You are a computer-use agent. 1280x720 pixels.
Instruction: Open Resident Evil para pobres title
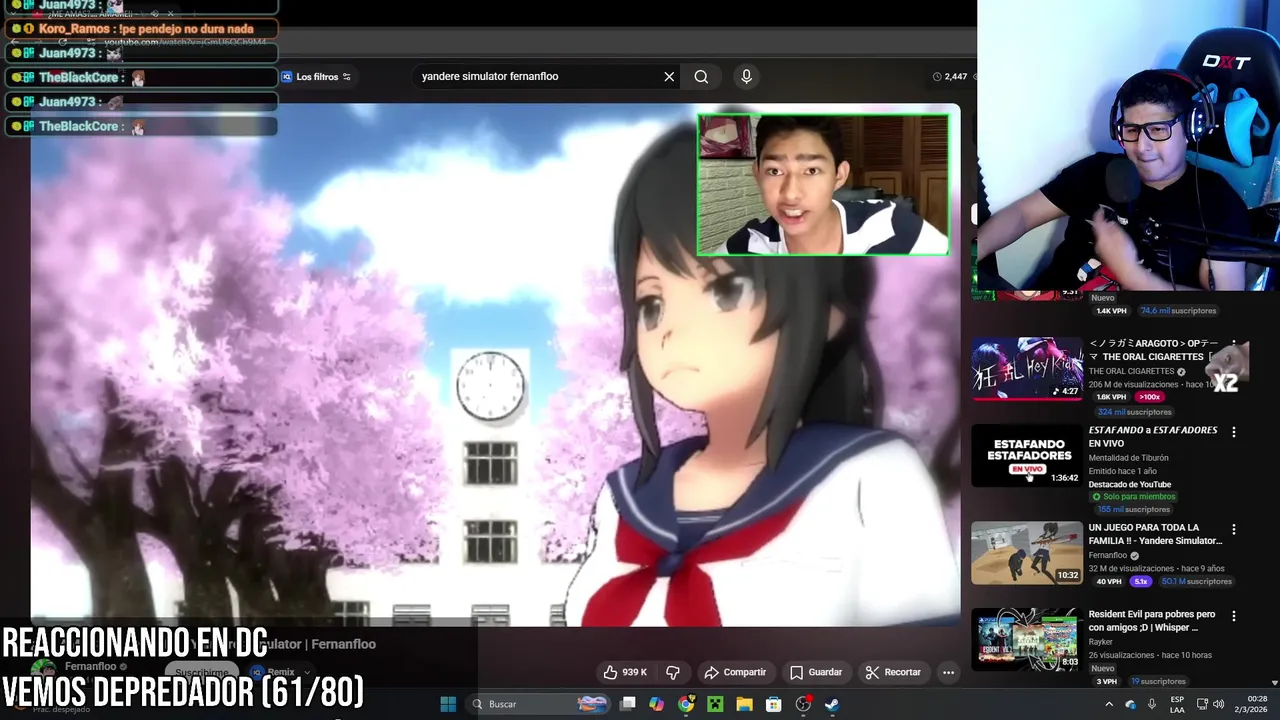[x=1152, y=621]
